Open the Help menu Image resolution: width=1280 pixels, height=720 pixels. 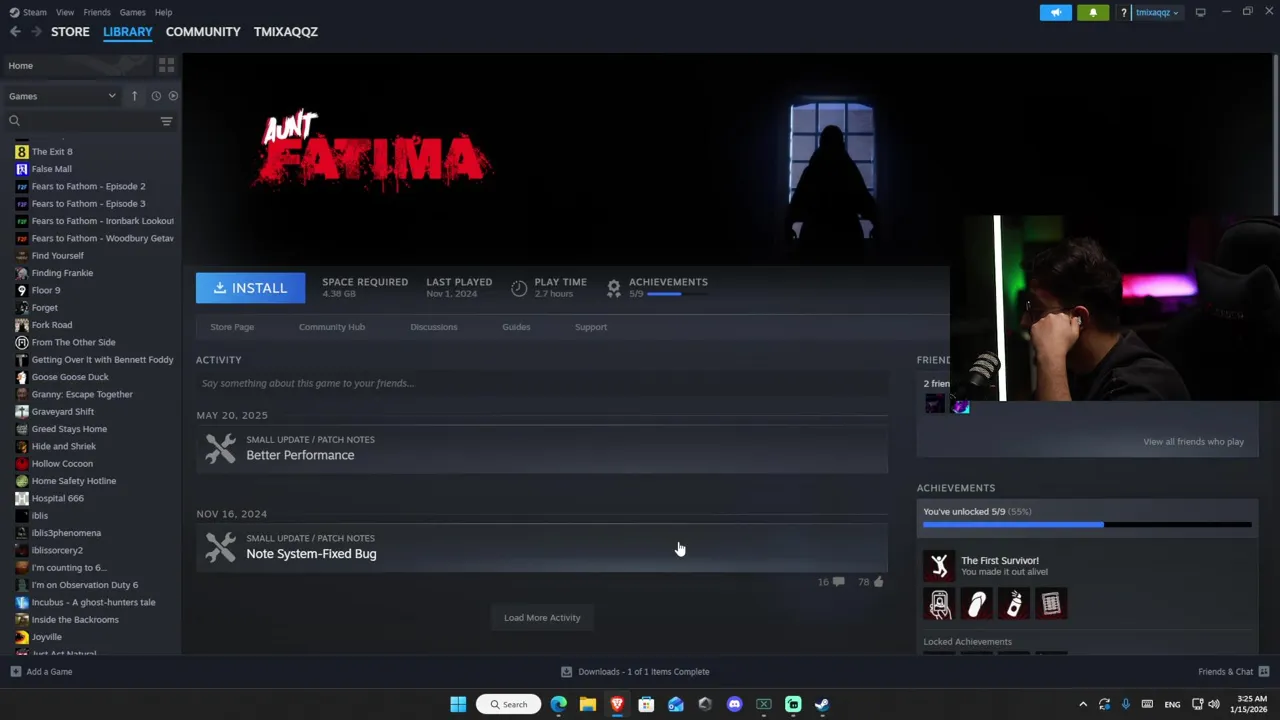tap(163, 12)
